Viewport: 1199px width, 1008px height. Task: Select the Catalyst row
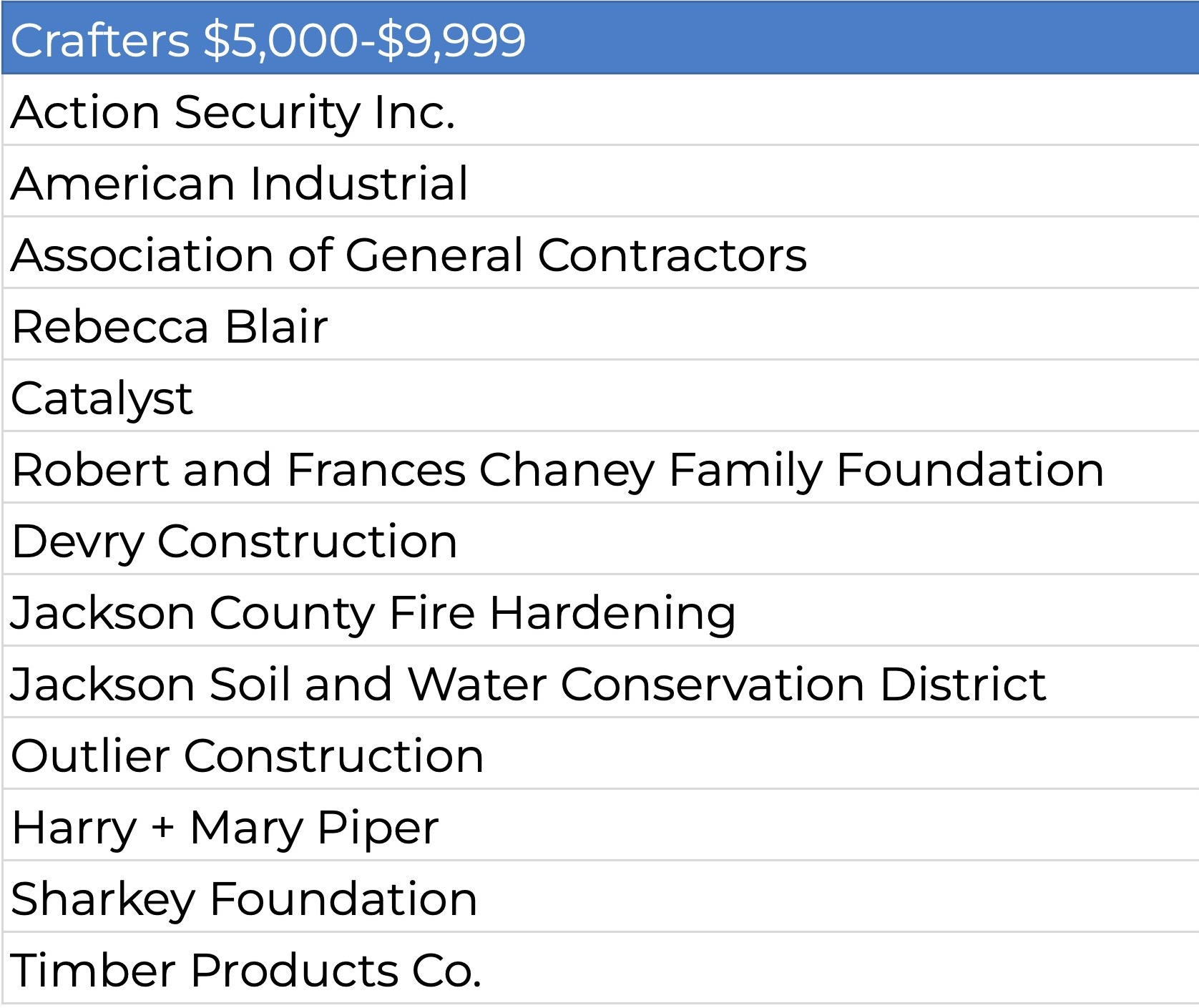[x=102, y=398]
